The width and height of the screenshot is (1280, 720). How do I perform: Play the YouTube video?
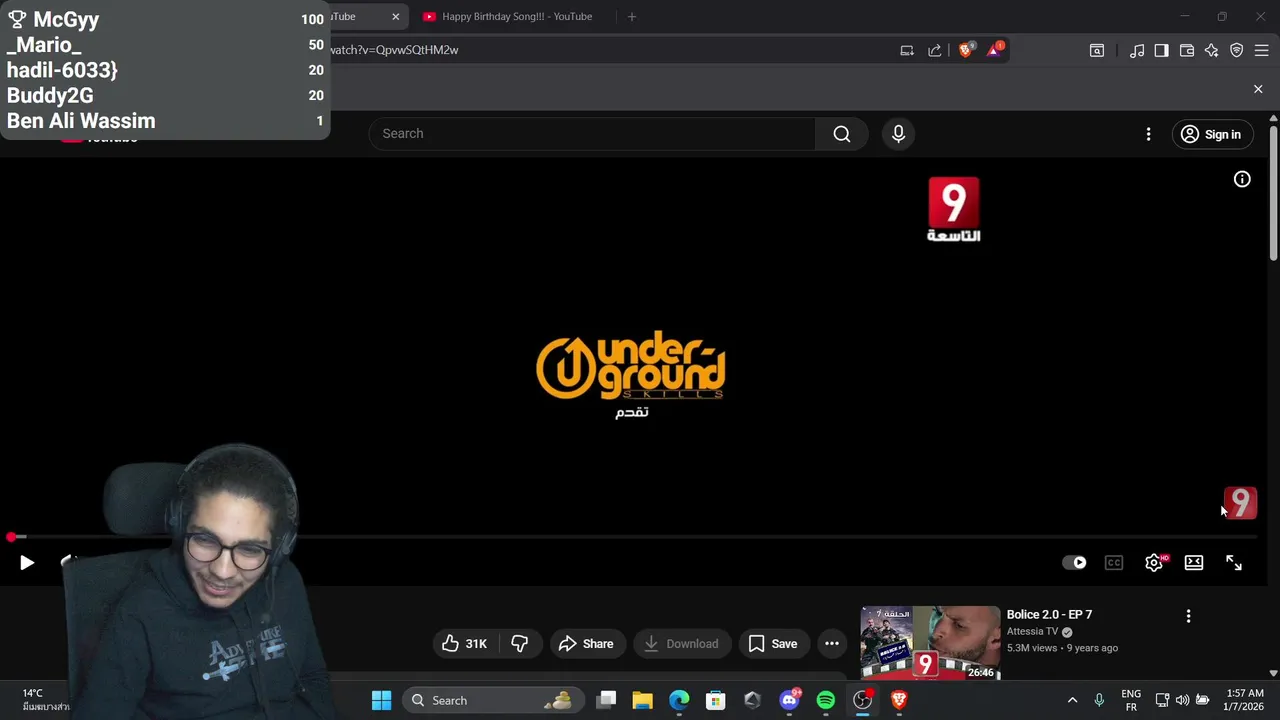(x=27, y=563)
